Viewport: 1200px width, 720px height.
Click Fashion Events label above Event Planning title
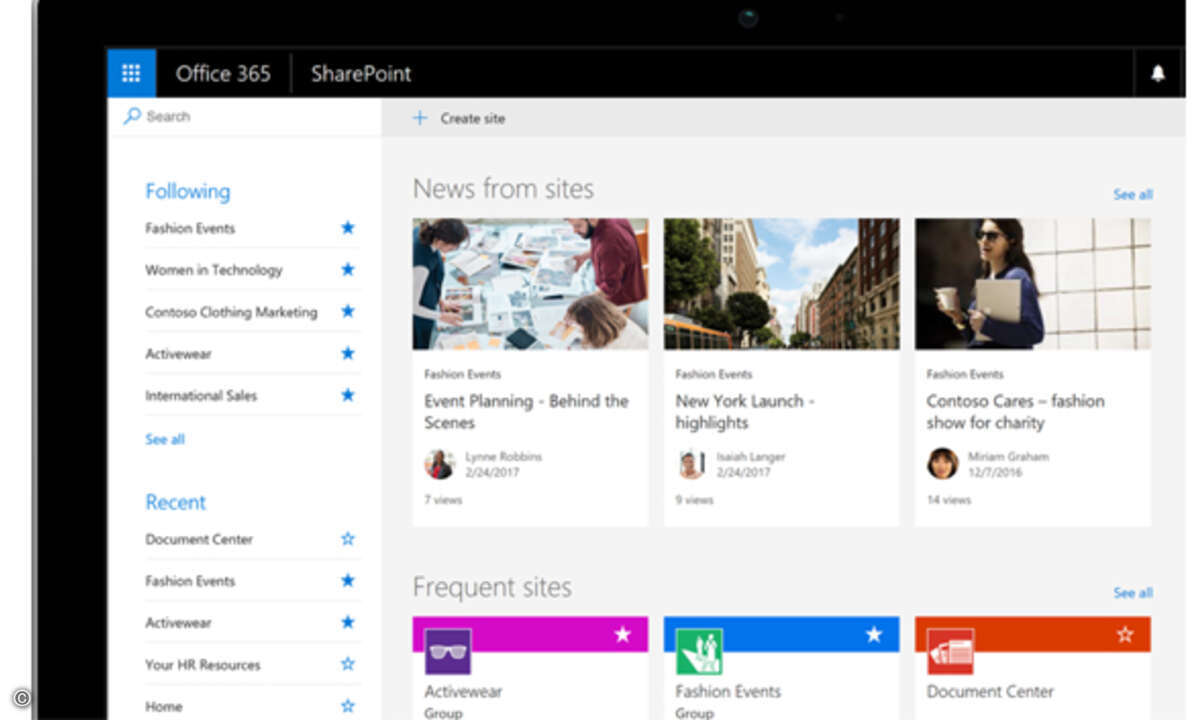[463, 374]
